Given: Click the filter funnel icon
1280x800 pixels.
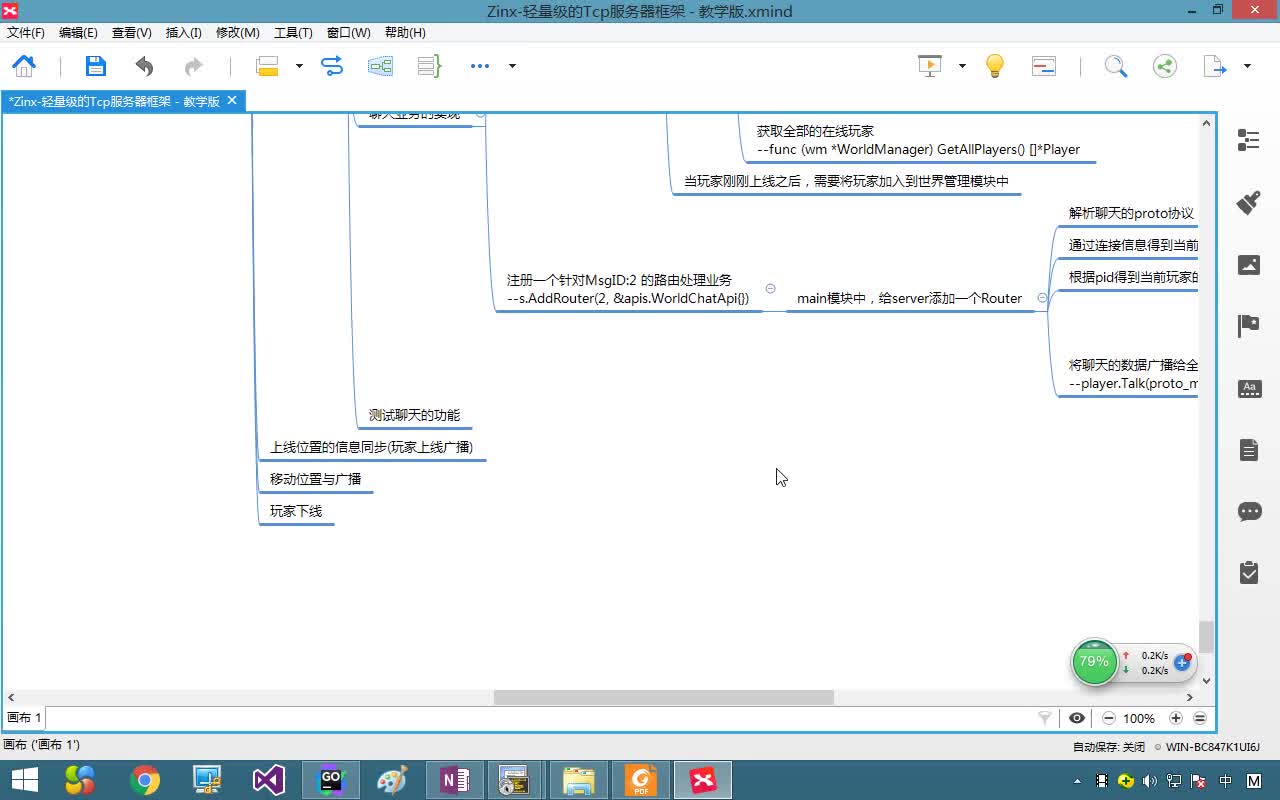Looking at the screenshot, I should pos(1045,718).
